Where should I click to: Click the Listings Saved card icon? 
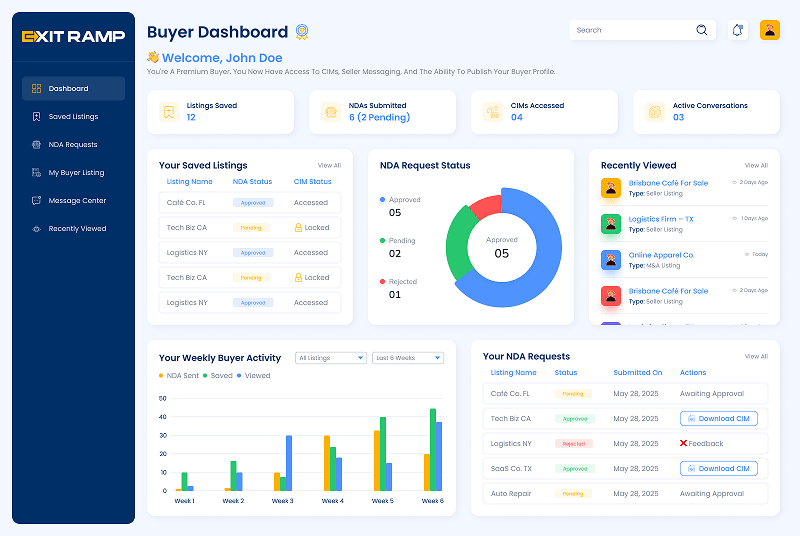[x=169, y=112]
